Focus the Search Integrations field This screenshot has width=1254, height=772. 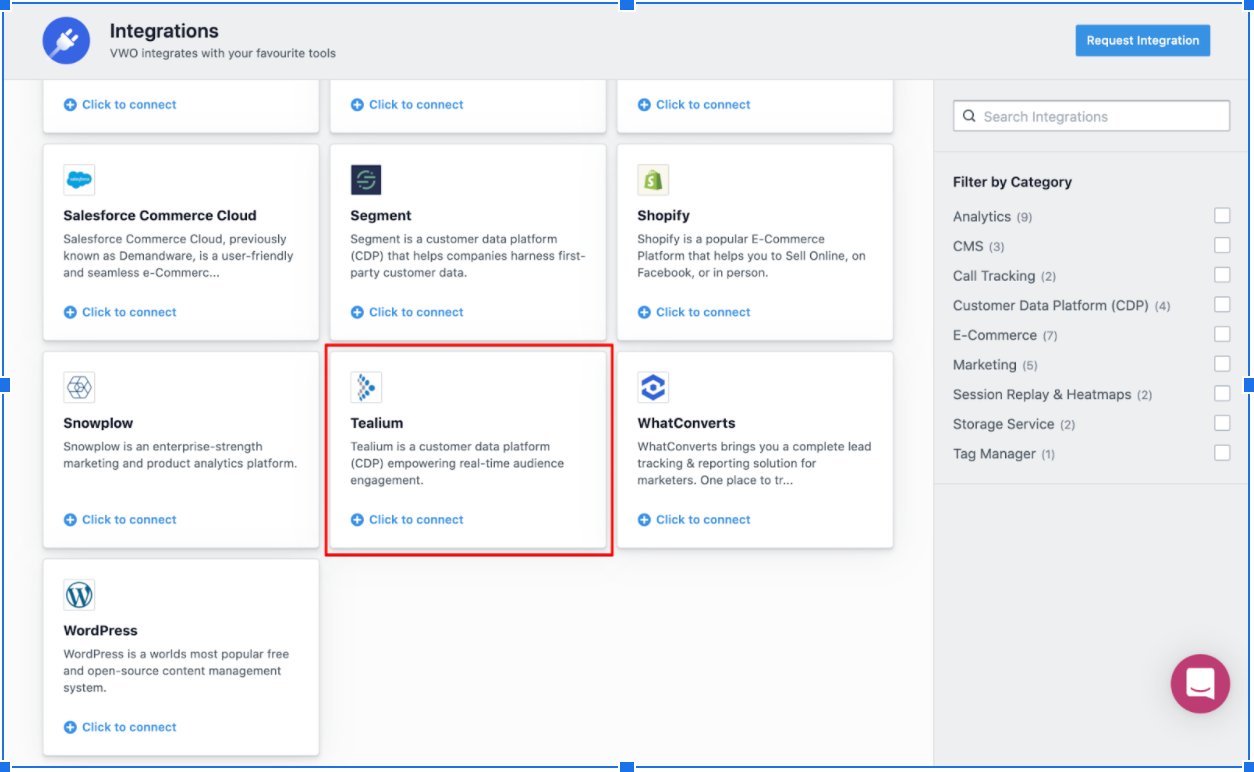click(1091, 116)
